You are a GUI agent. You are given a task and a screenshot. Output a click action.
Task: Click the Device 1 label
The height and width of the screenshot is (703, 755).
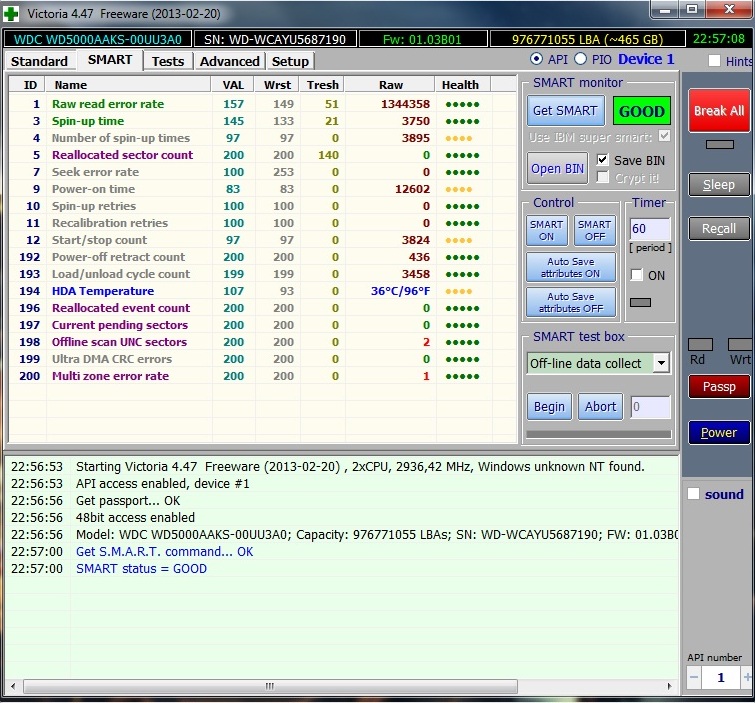pyautogui.click(x=646, y=59)
